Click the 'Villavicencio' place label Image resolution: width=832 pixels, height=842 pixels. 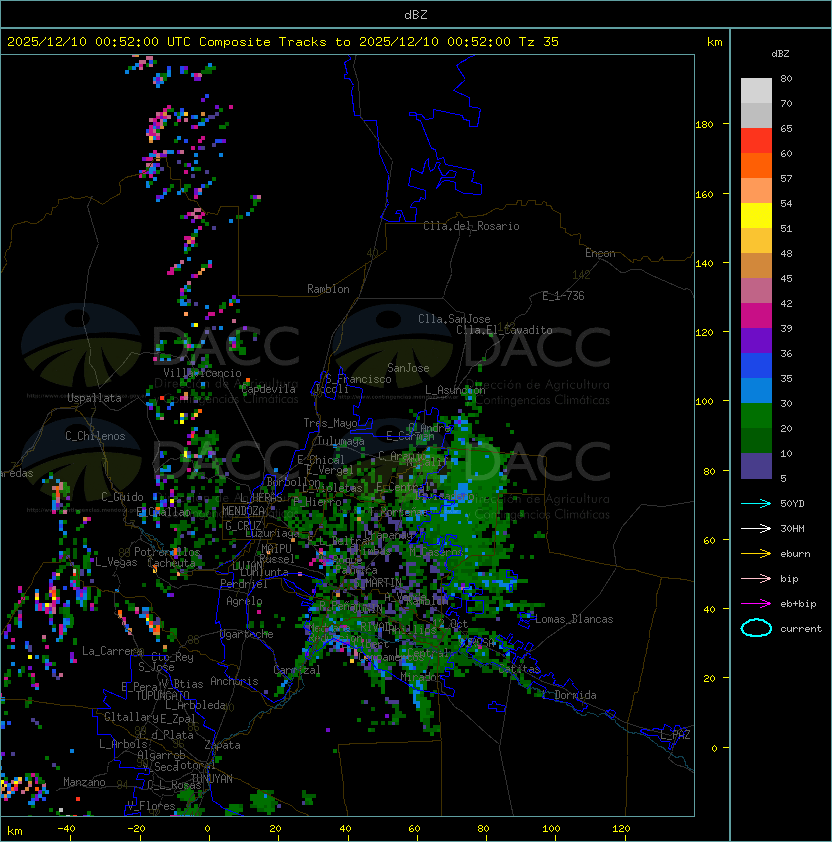pyautogui.click(x=202, y=373)
